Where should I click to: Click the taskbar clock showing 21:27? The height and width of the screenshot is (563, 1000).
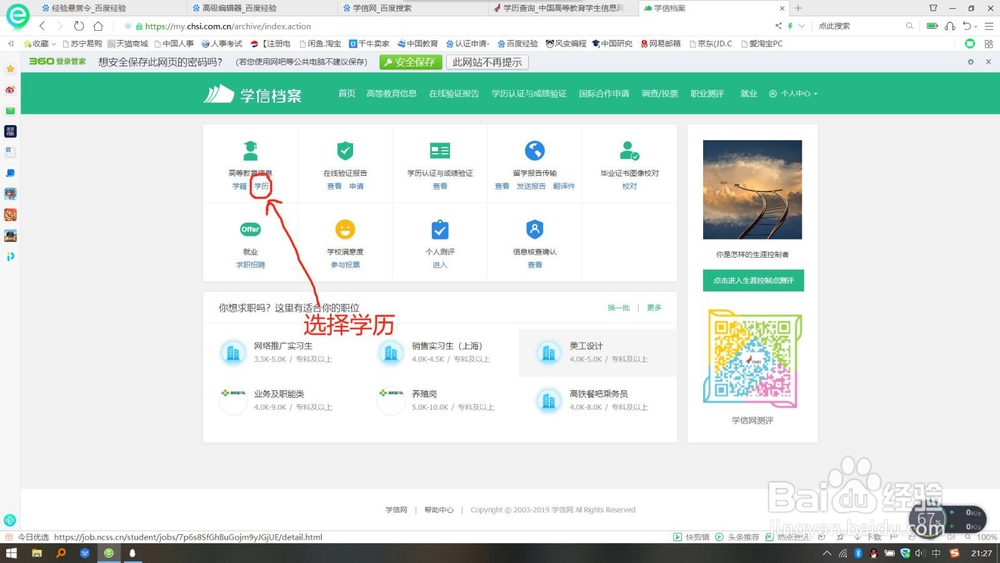point(981,553)
